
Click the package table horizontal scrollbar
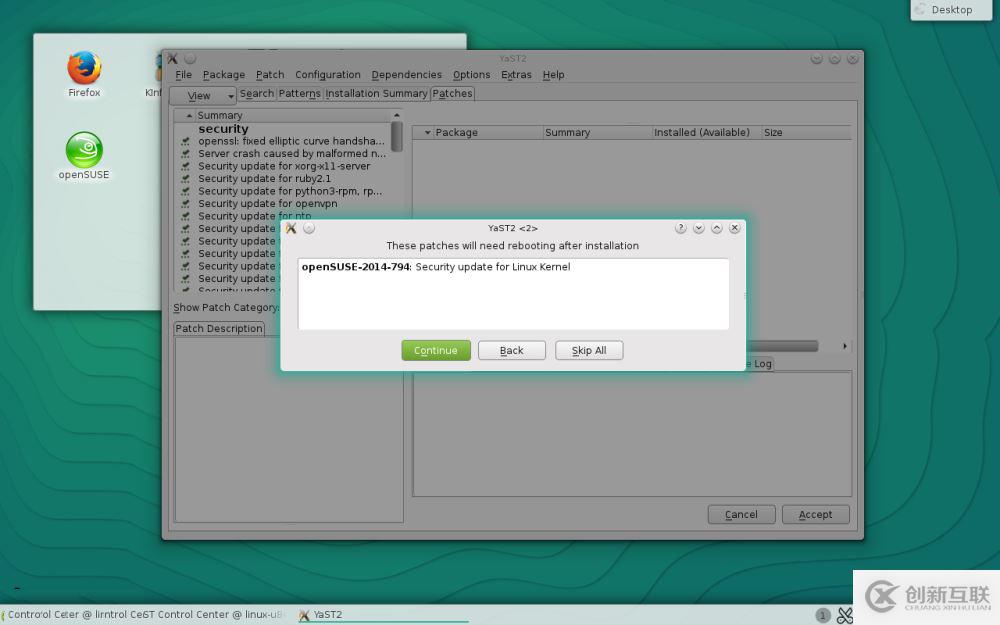tap(782, 346)
